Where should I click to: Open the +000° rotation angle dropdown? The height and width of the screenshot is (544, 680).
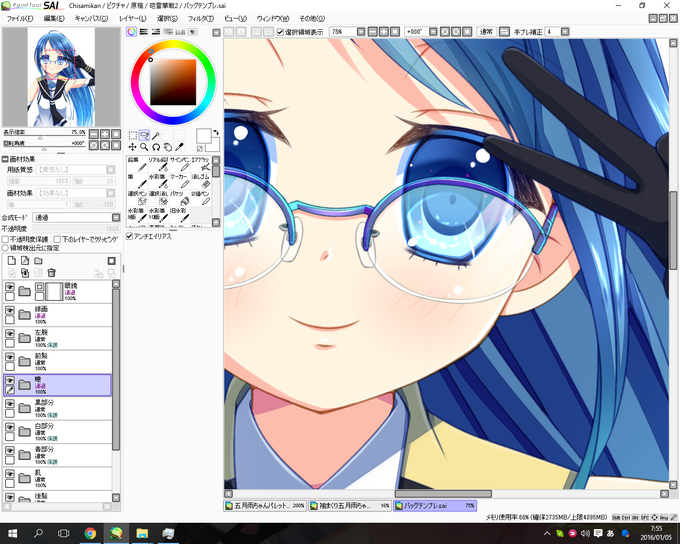pos(433,32)
